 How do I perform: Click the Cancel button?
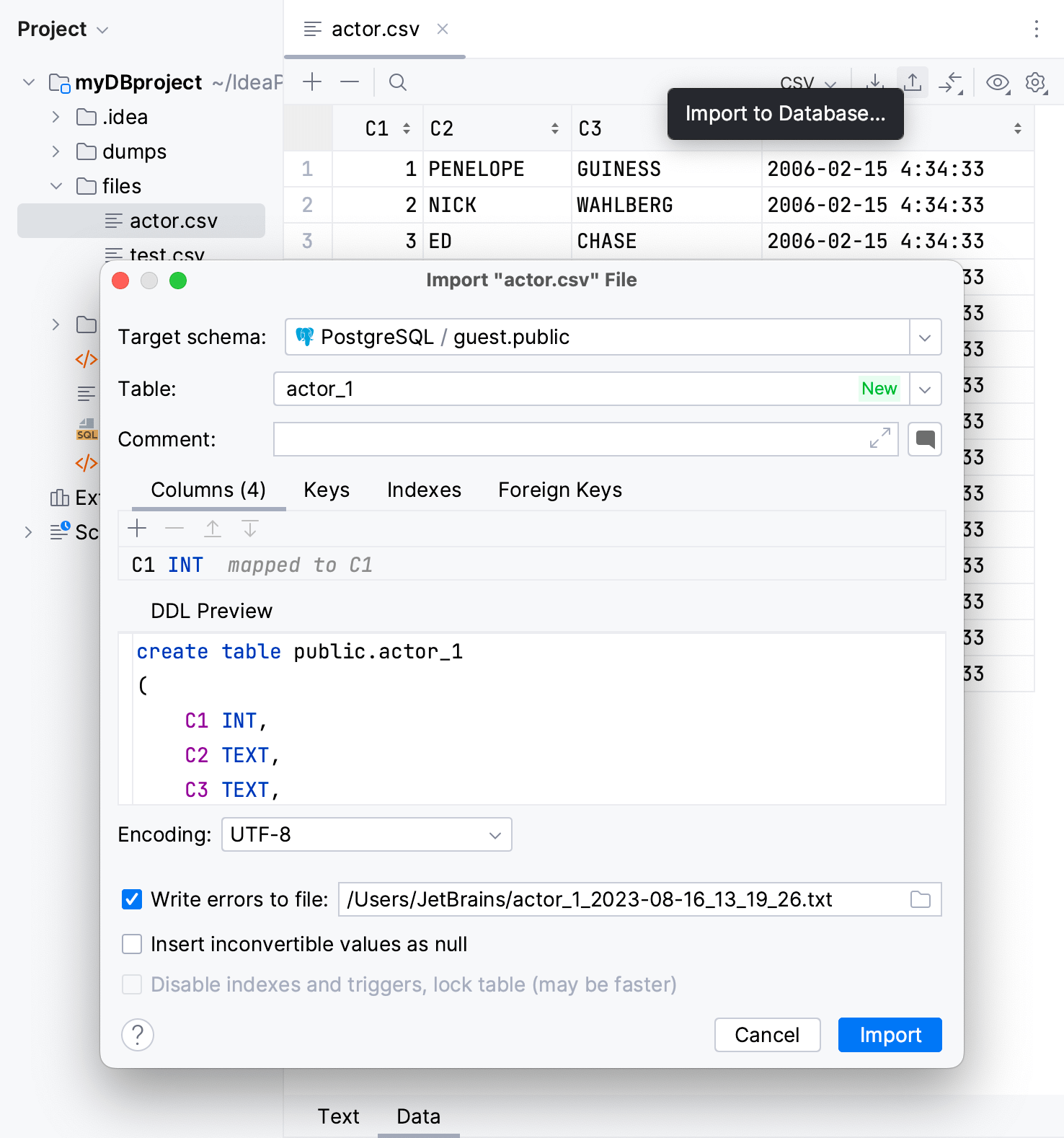tap(767, 1035)
